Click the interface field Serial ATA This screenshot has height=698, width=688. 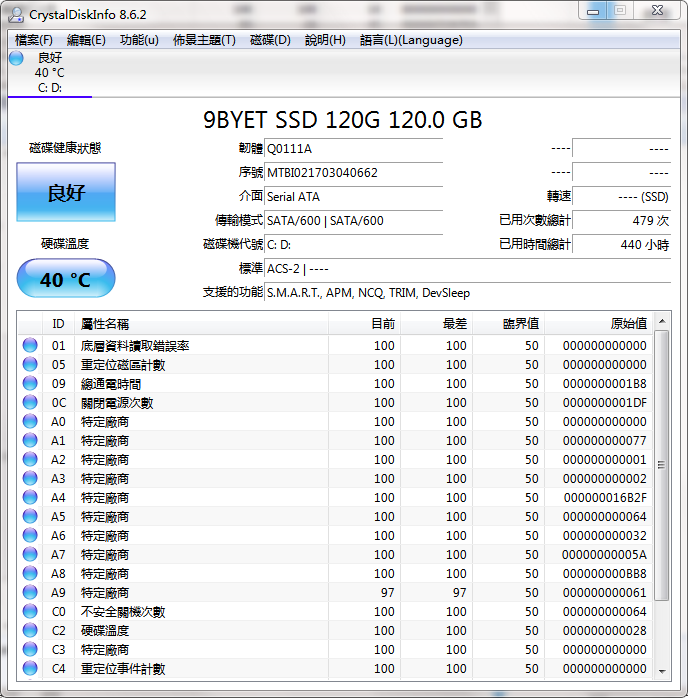(x=353, y=197)
